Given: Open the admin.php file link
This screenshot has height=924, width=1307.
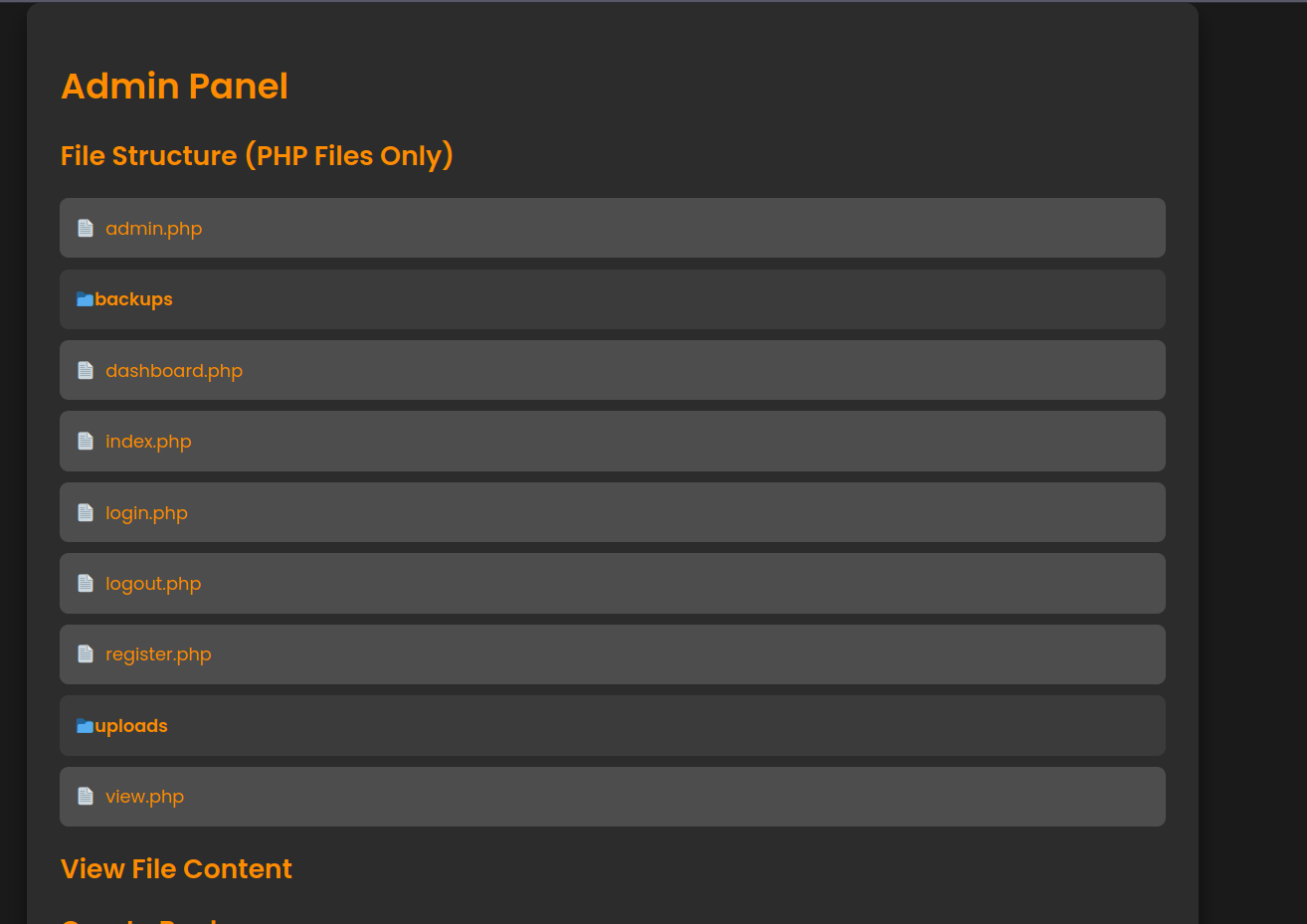Looking at the screenshot, I should coord(154,229).
